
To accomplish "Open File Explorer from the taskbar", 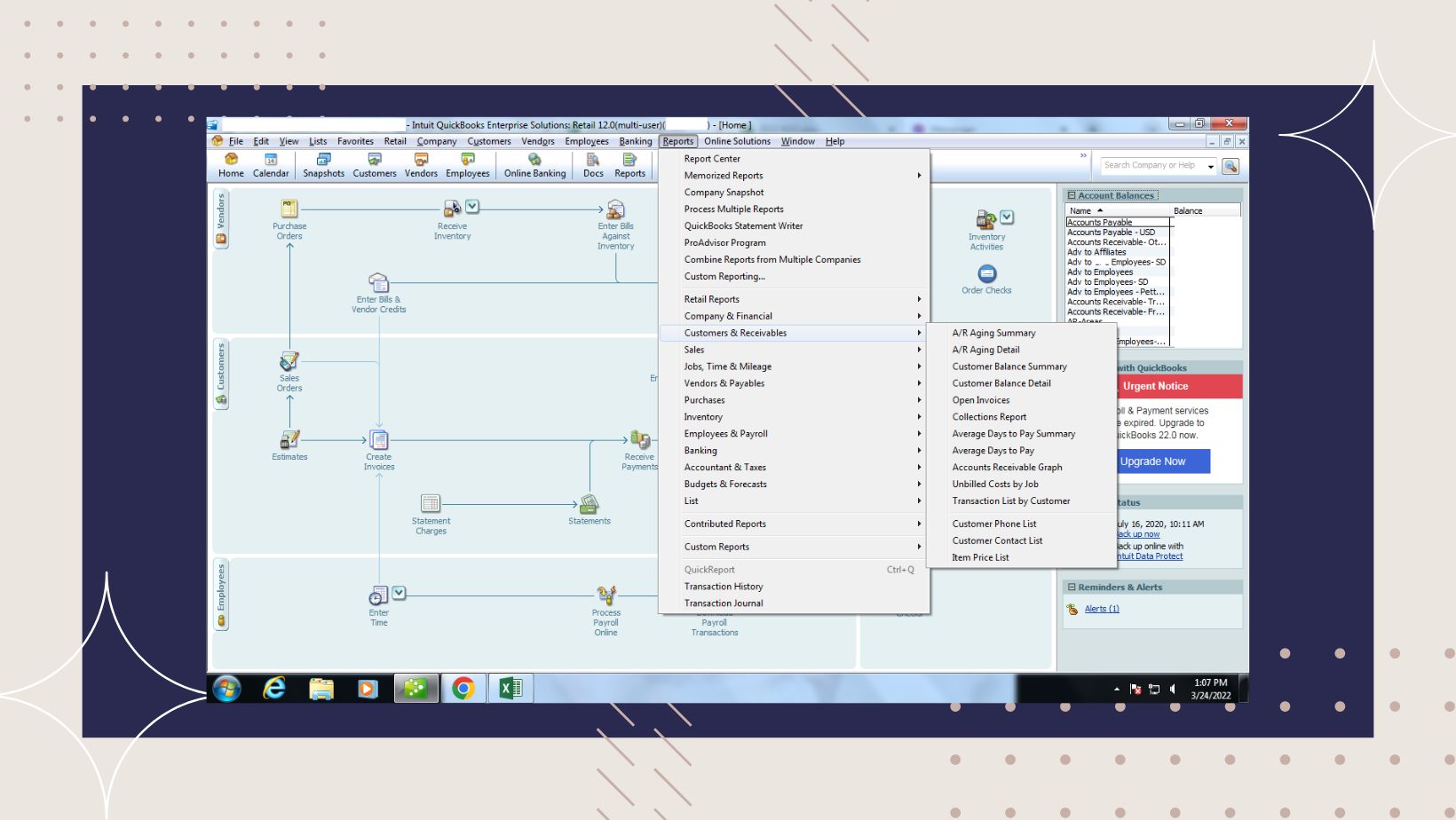I will click(321, 689).
